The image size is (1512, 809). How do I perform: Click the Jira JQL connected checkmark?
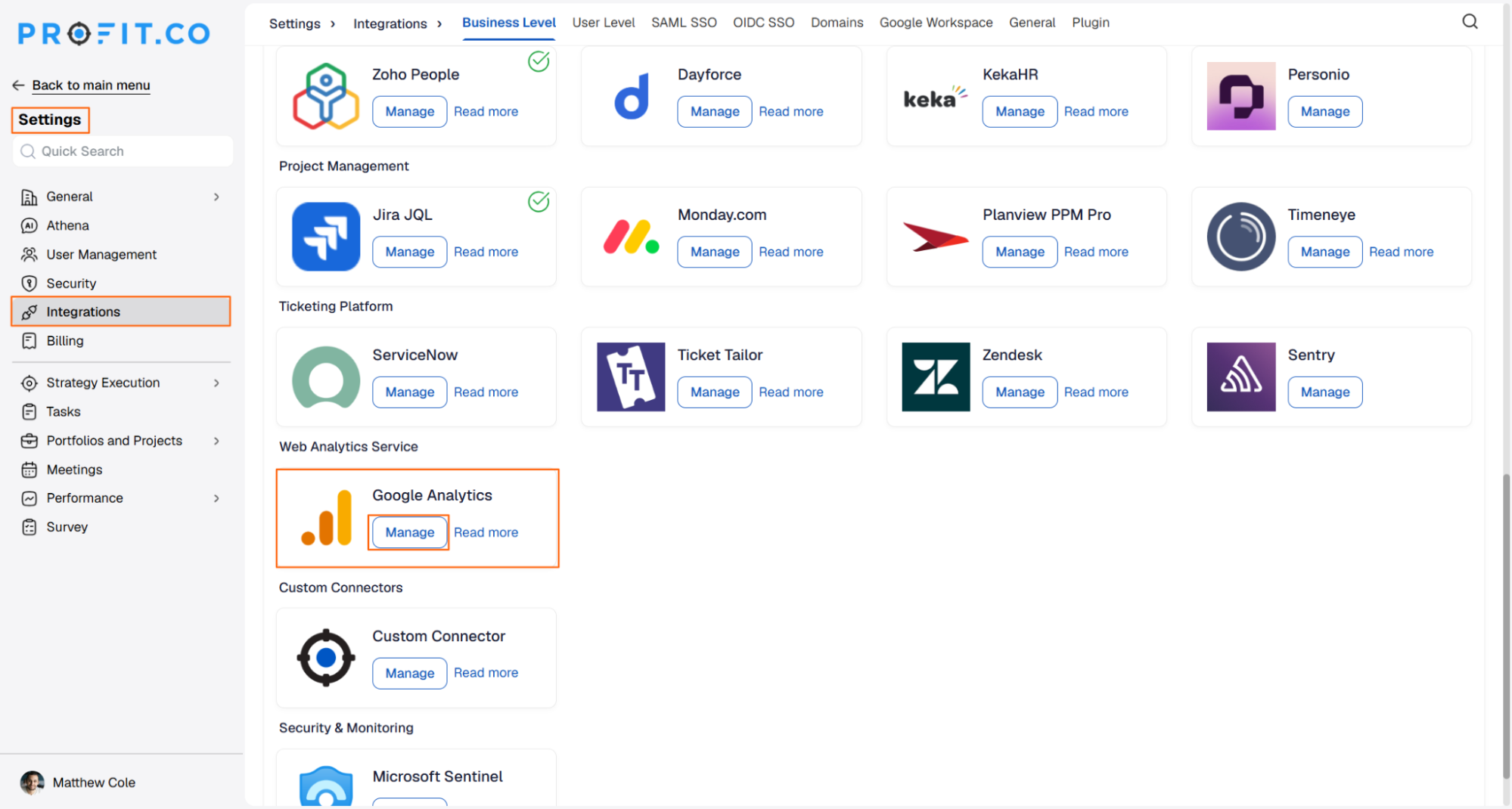click(x=539, y=202)
